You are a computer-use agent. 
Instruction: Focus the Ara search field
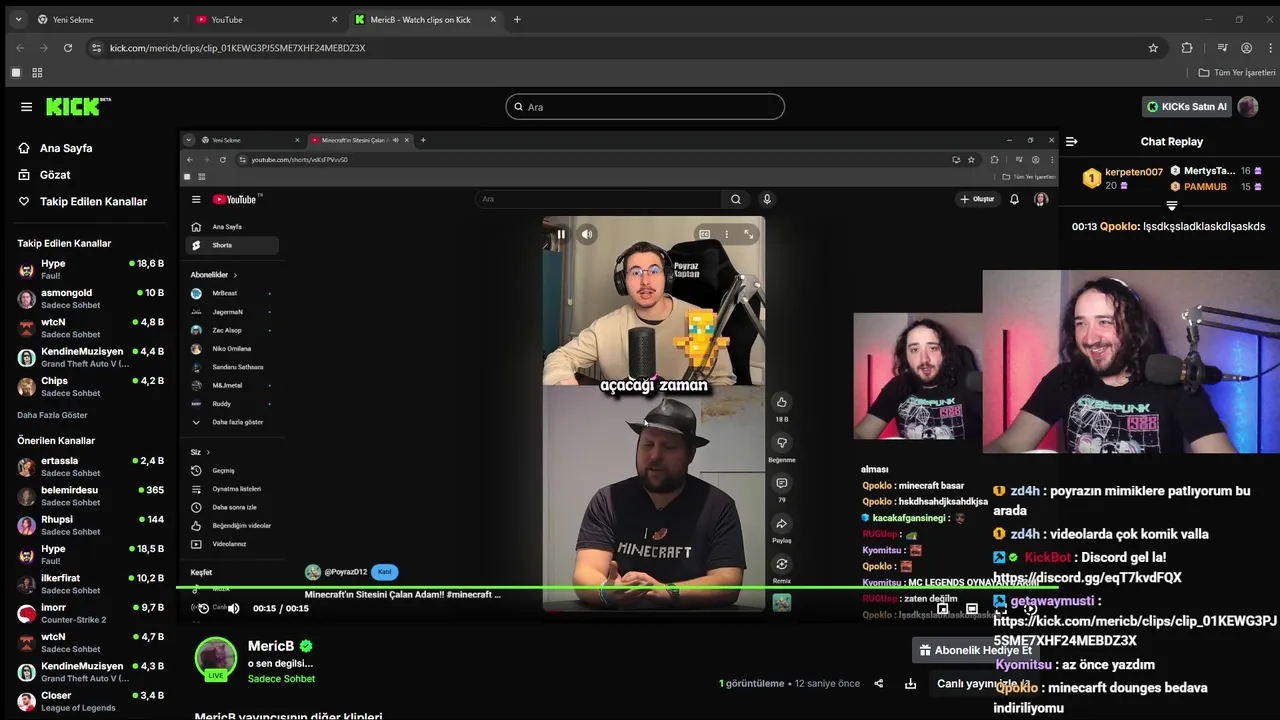(645, 107)
